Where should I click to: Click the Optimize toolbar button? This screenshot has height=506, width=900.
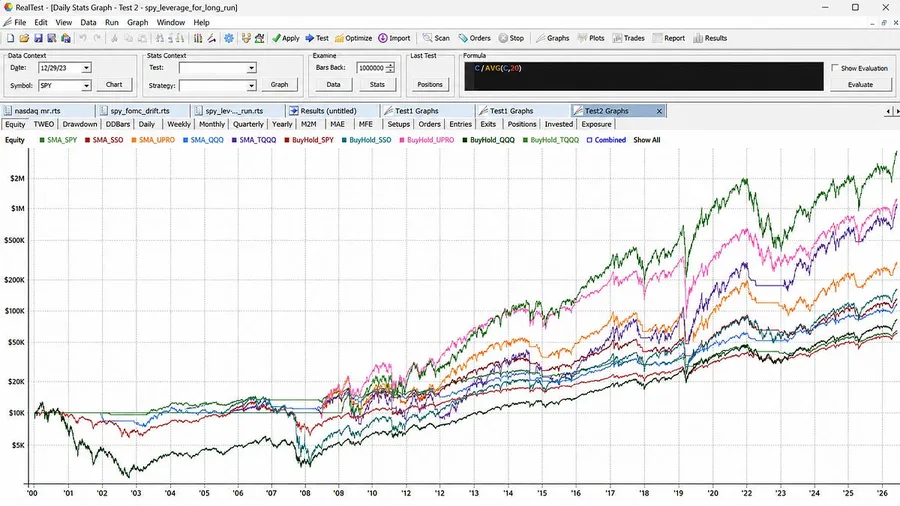click(x=353, y=38)
